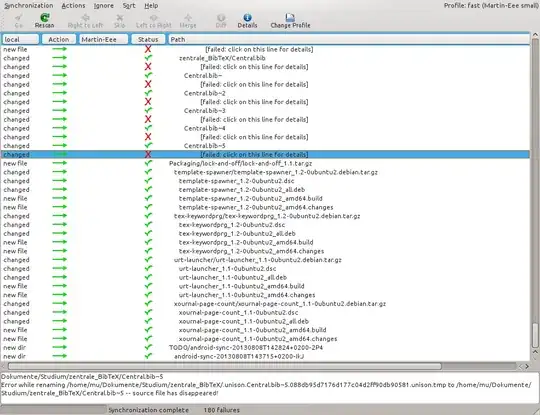Open the Sort menu
This screenshot has height=415, width=540.
129,6
